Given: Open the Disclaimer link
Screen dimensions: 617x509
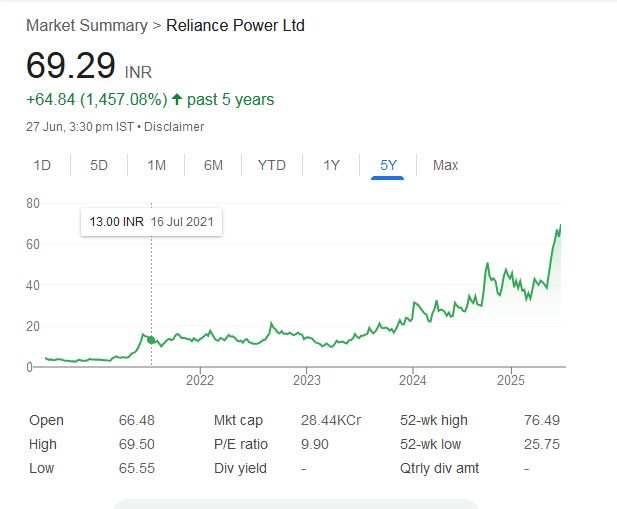Looking at the screenshot, I should click(177, 127).
